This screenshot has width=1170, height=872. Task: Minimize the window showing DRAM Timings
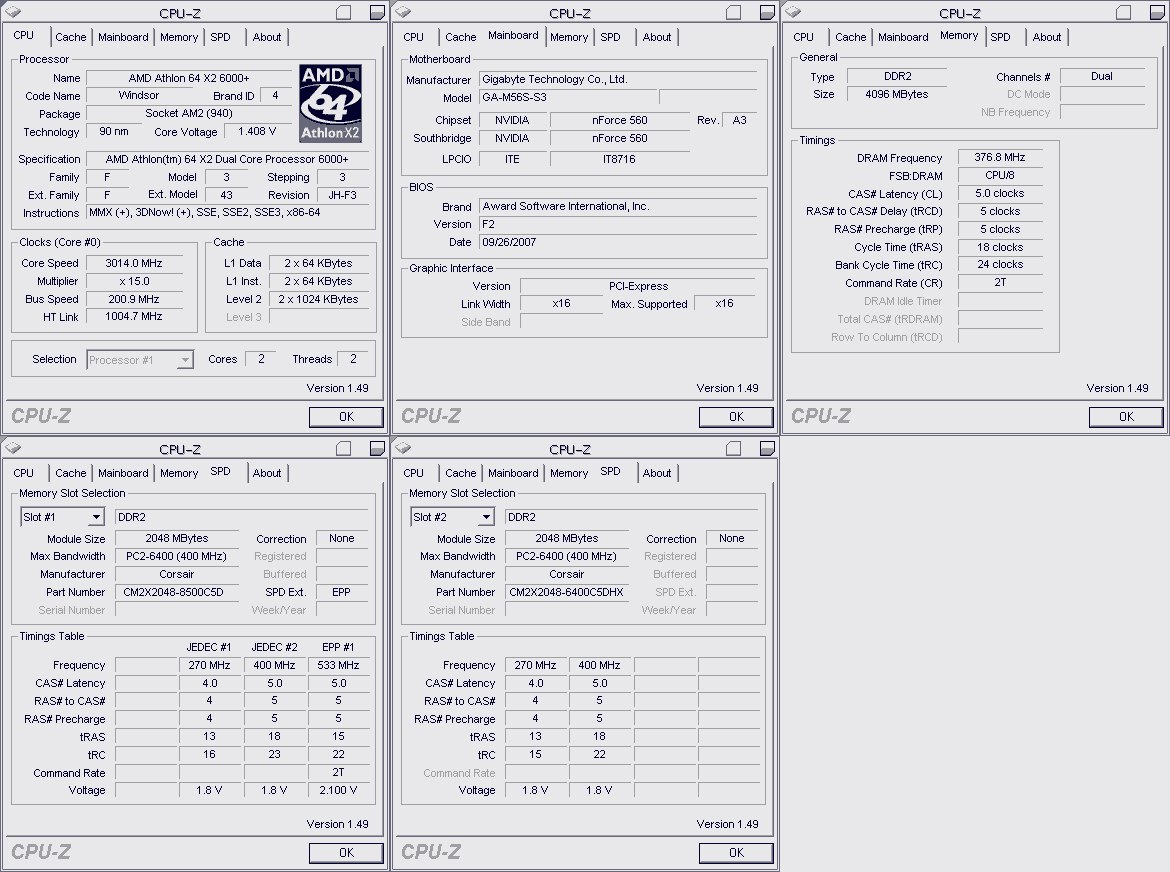1124,12
